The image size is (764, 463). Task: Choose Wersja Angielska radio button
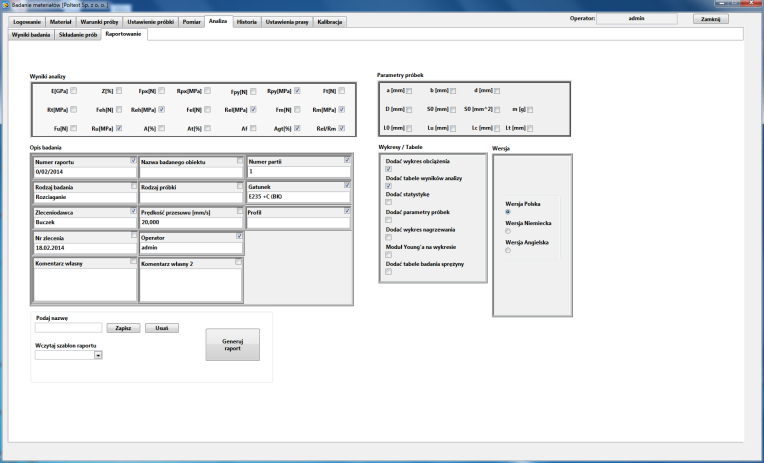[508, 250]
